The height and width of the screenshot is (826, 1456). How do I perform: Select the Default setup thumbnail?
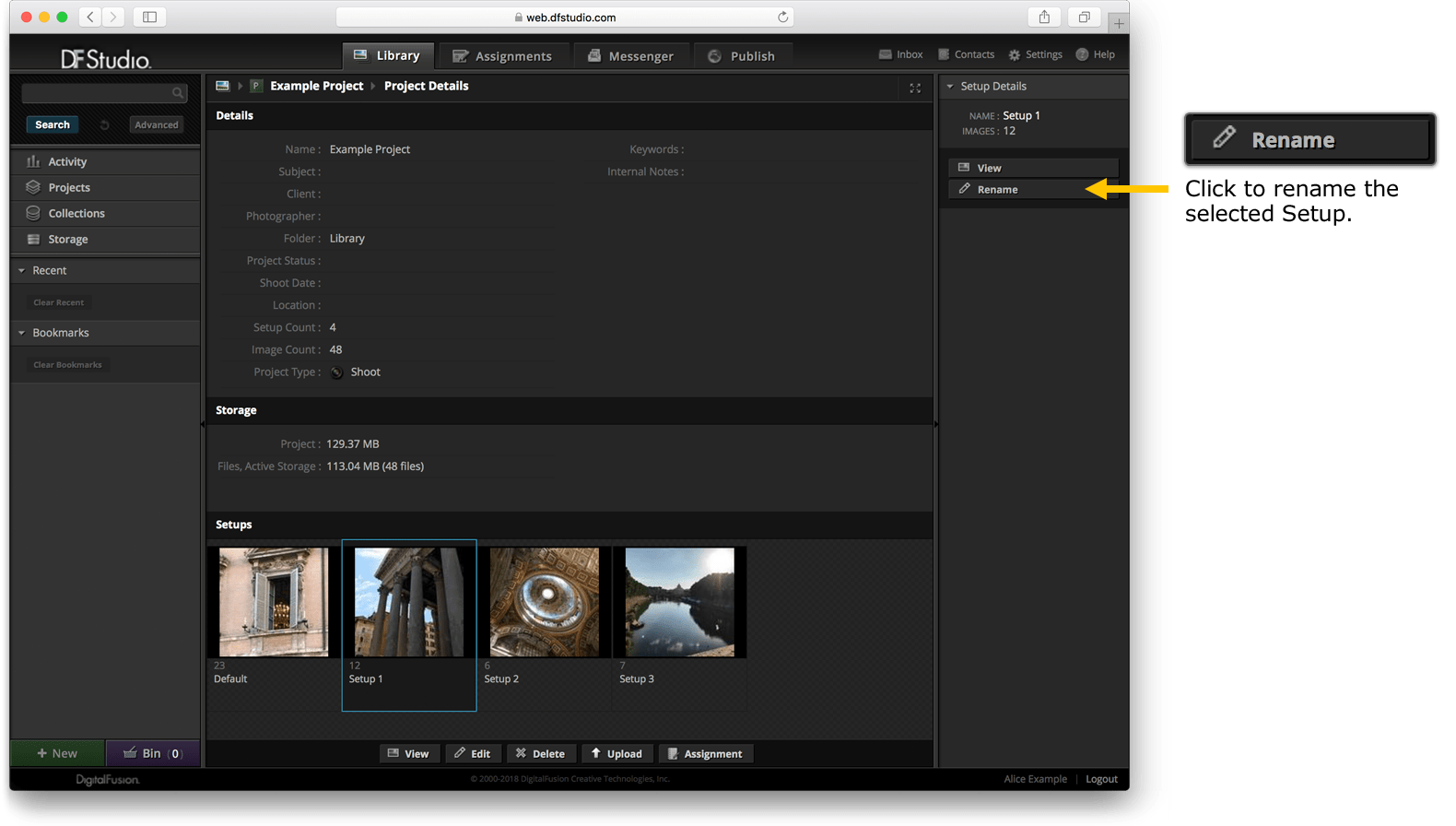(274, 602)
